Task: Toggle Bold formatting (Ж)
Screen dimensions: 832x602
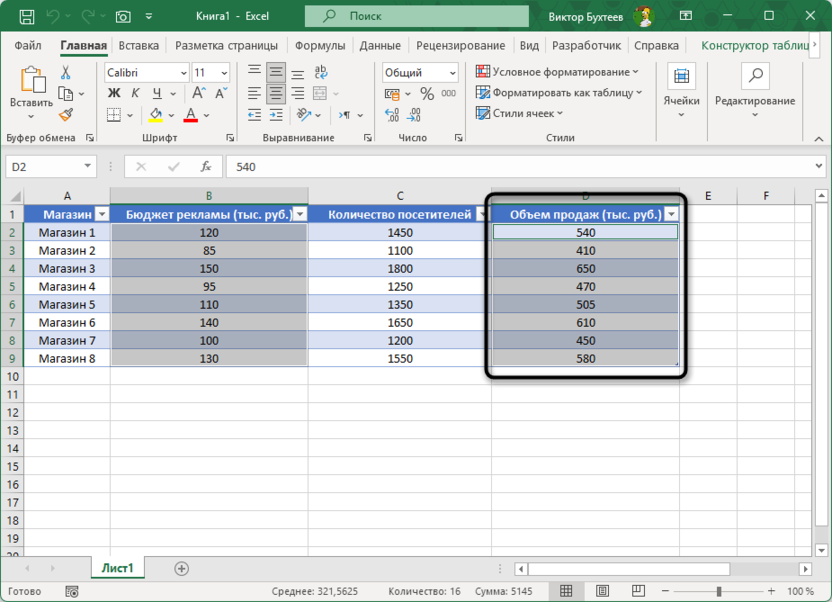Action: 114,94
